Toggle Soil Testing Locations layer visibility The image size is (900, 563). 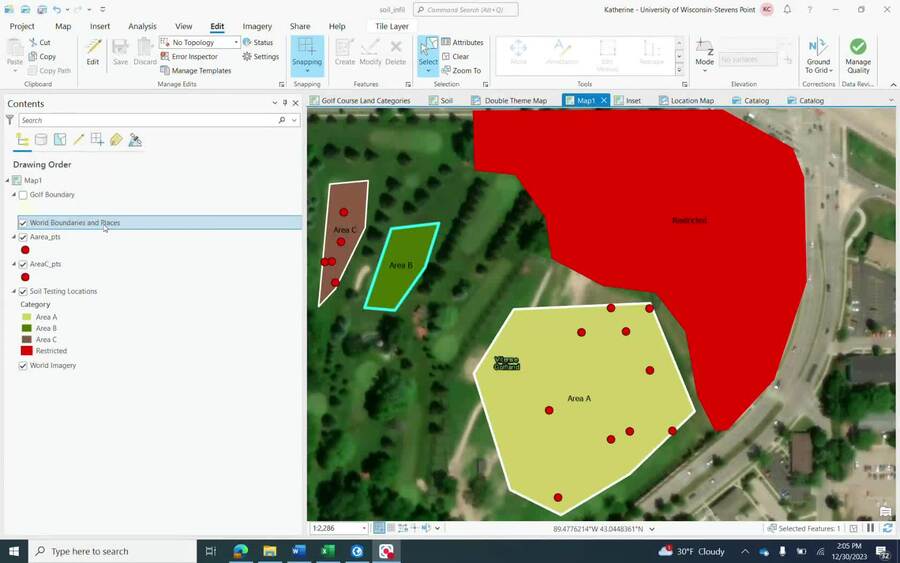tap(23, 292)
